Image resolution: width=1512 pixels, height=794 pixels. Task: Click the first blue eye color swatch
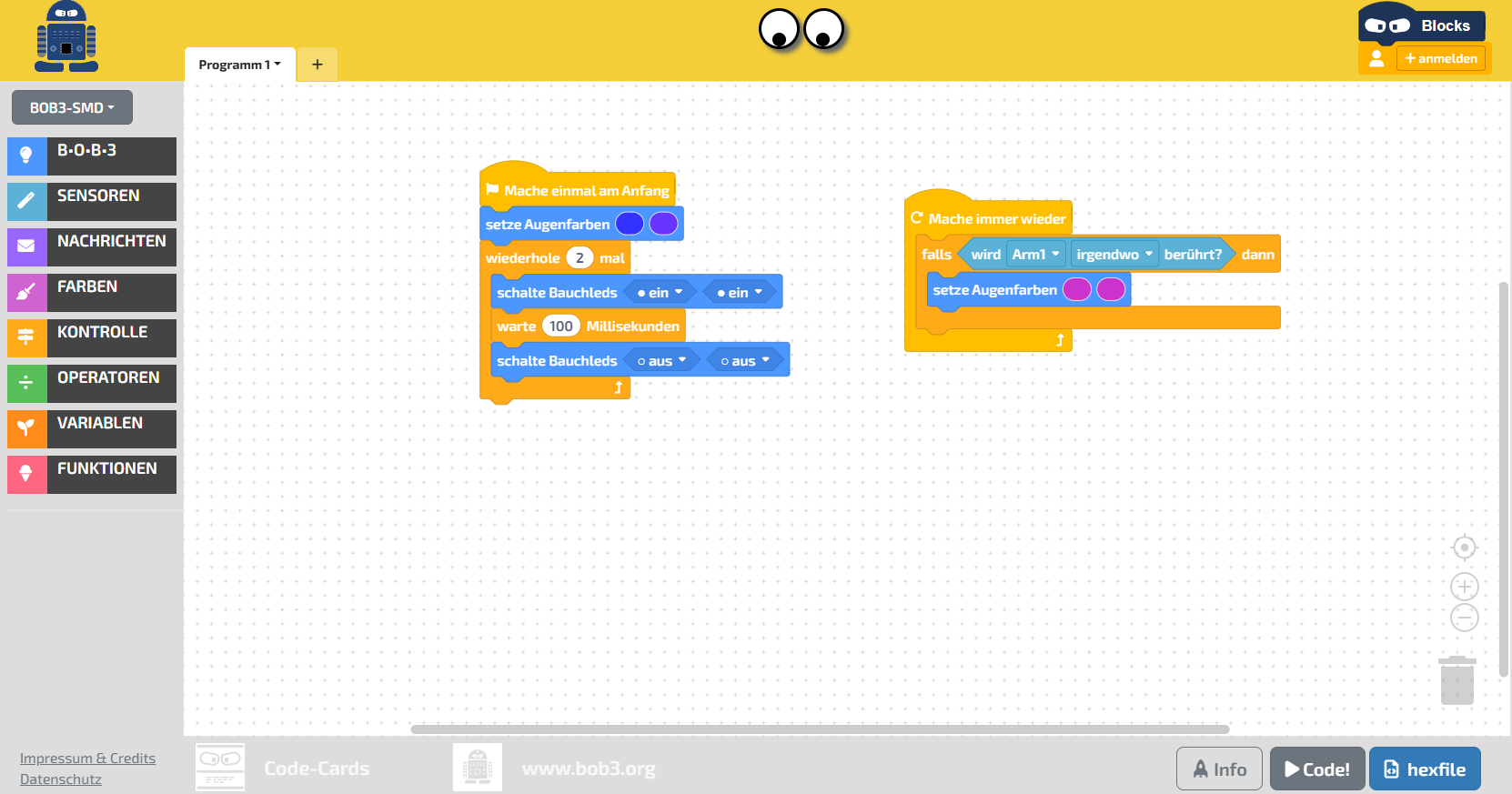pyautogui.click(x=630, y=224)
